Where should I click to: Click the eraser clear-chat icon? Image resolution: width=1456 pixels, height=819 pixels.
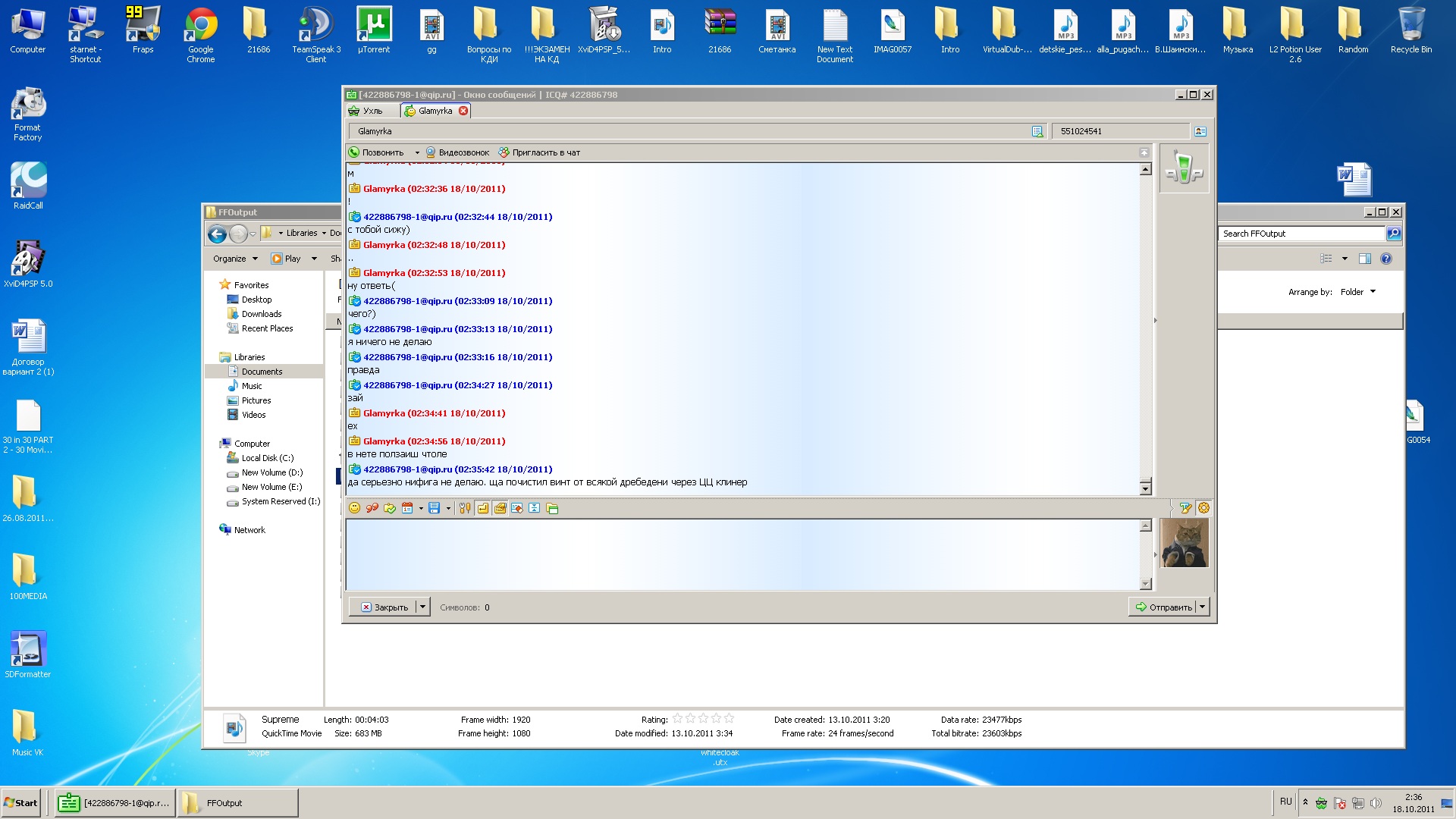point(517,508)
